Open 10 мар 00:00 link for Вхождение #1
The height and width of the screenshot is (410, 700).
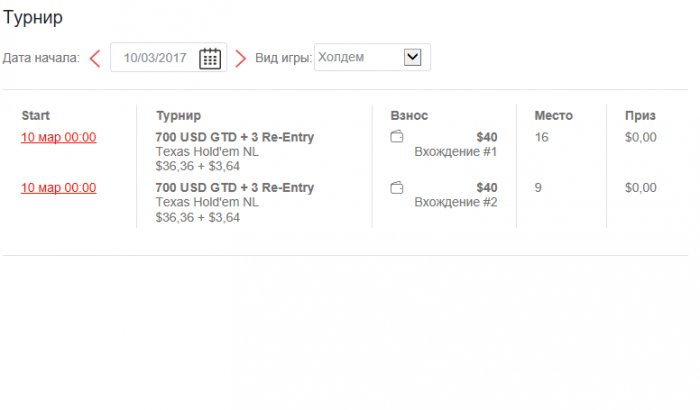click(58, 138)
